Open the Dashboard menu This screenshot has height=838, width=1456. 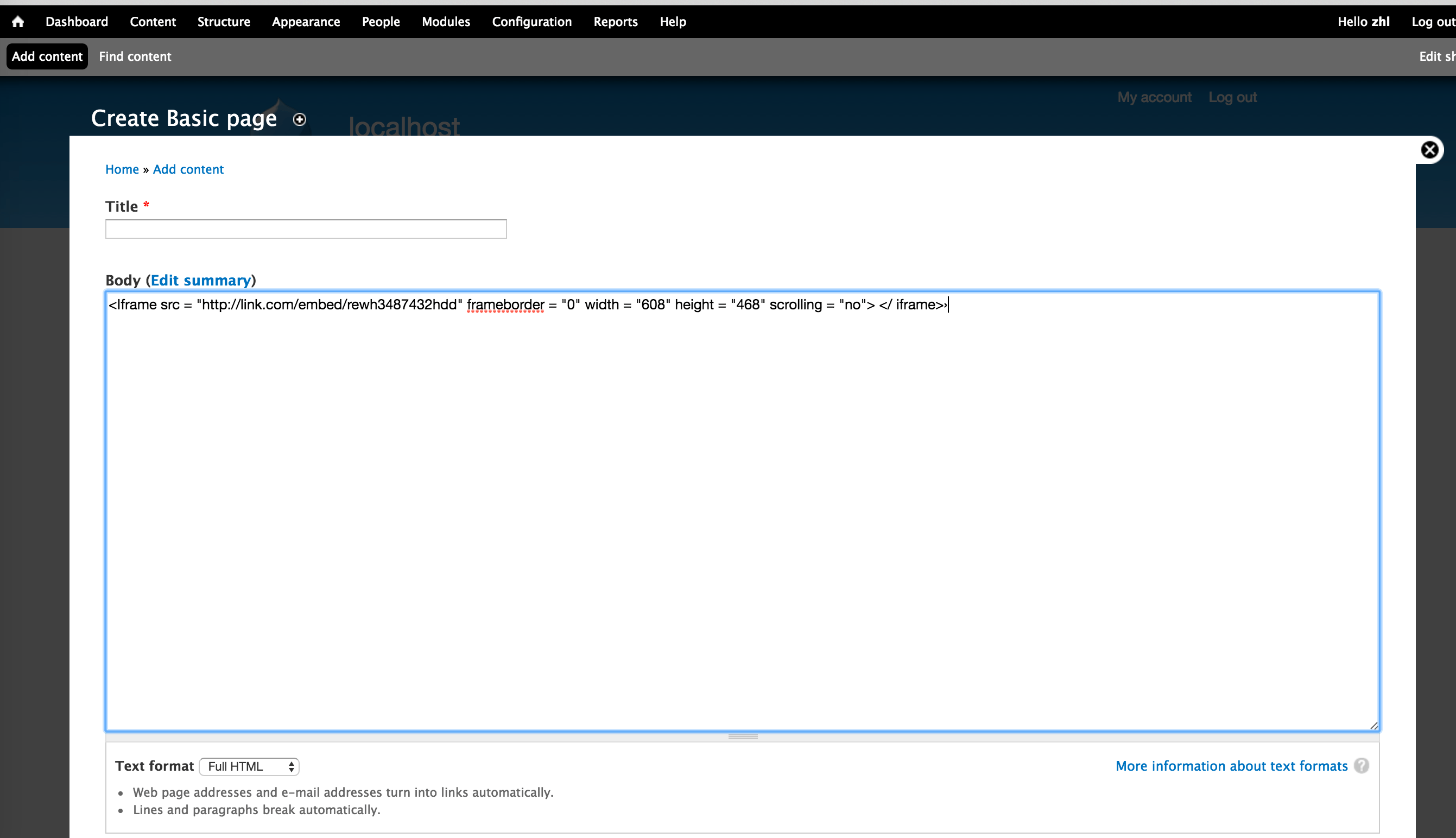pyautogui.click(x=77, y=22)
